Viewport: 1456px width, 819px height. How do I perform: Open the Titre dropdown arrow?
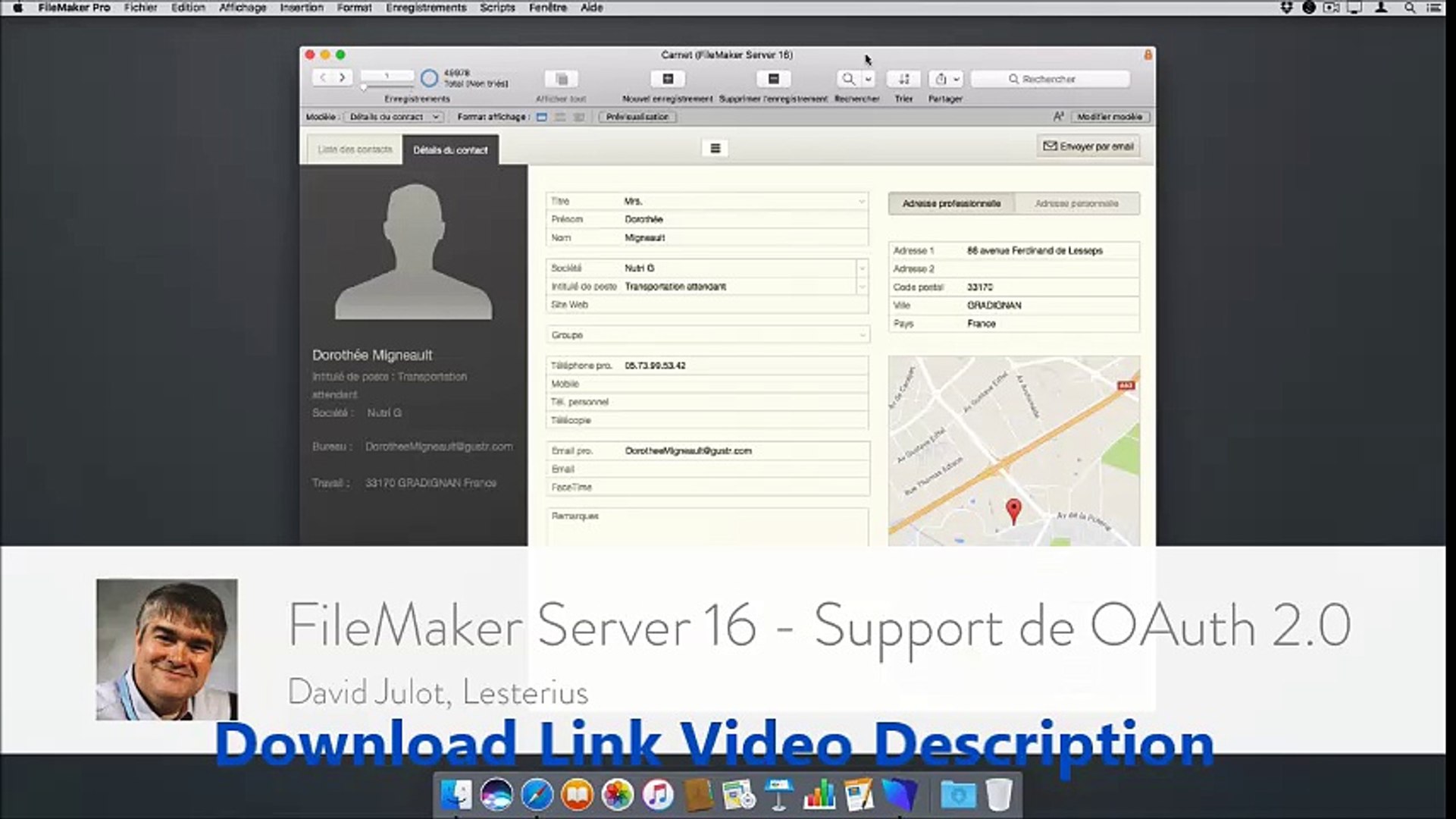pos(861,201)
